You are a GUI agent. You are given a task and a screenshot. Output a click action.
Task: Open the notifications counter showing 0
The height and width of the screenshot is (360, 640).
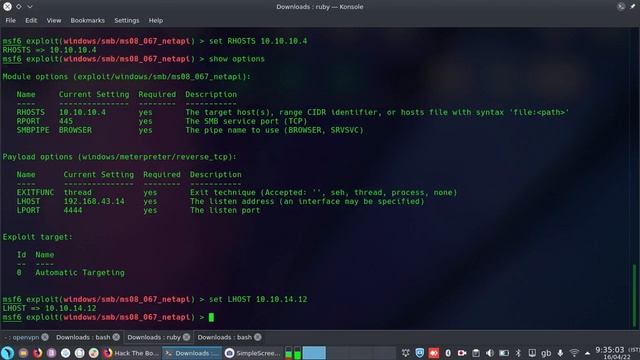pyautogui.click(x=448, y=353)
